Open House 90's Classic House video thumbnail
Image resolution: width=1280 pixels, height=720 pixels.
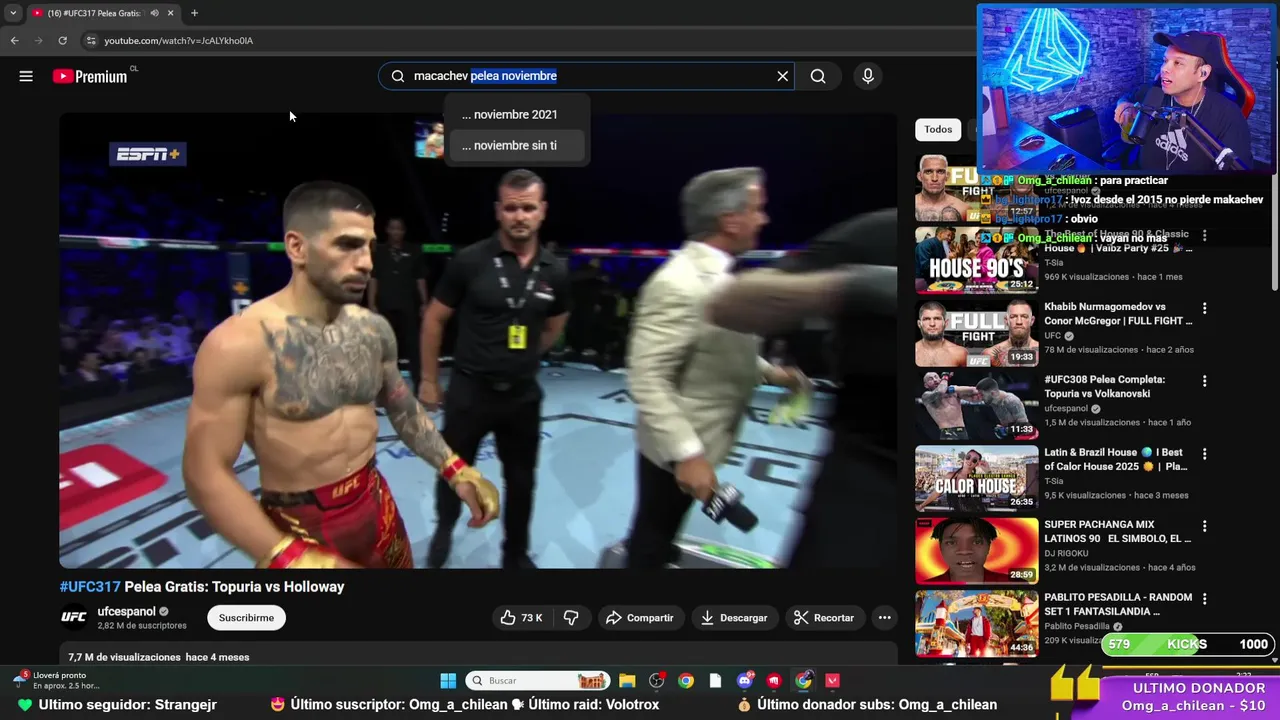976,261
